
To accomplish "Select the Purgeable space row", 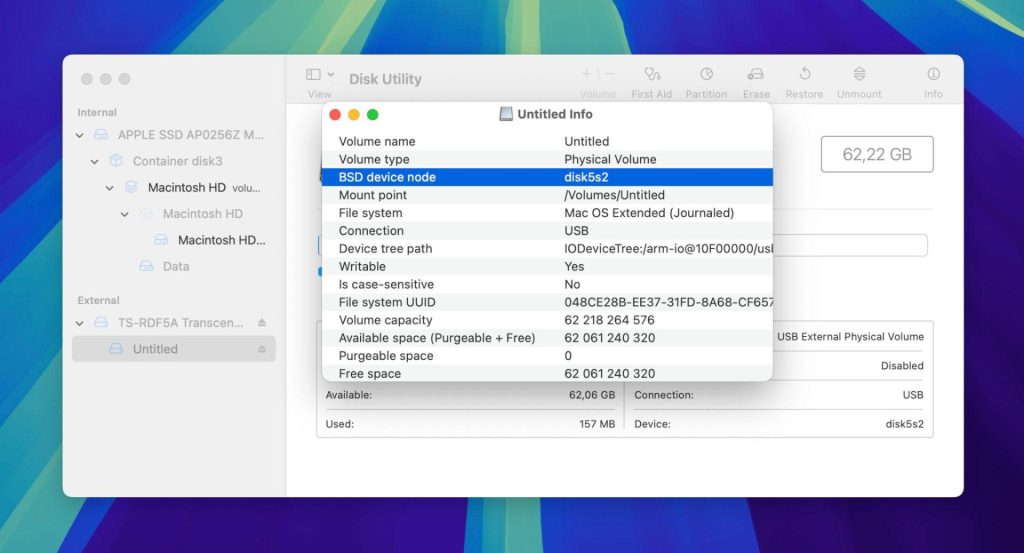I will [547, 356].
